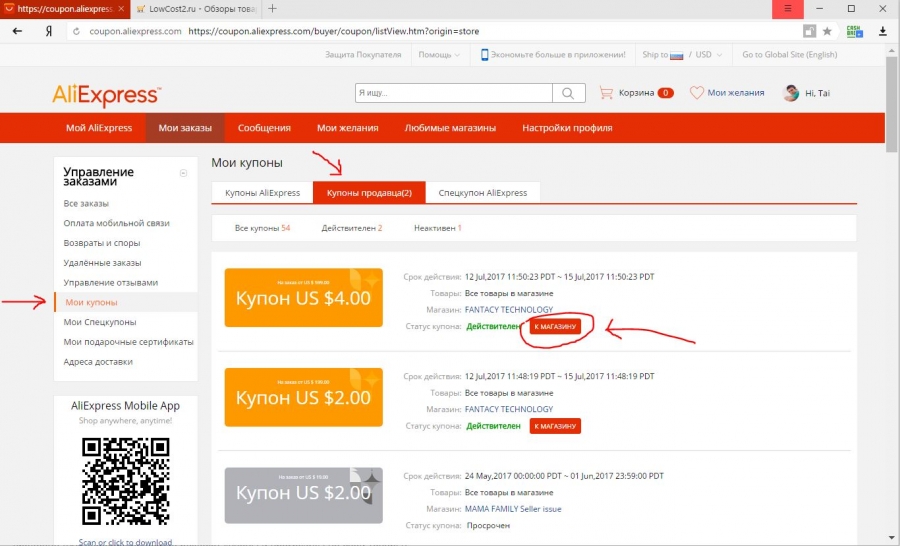This screenshot has width=900, height=546.
Task: Open Мои заказы menu item
Action: tap(185, 128)
